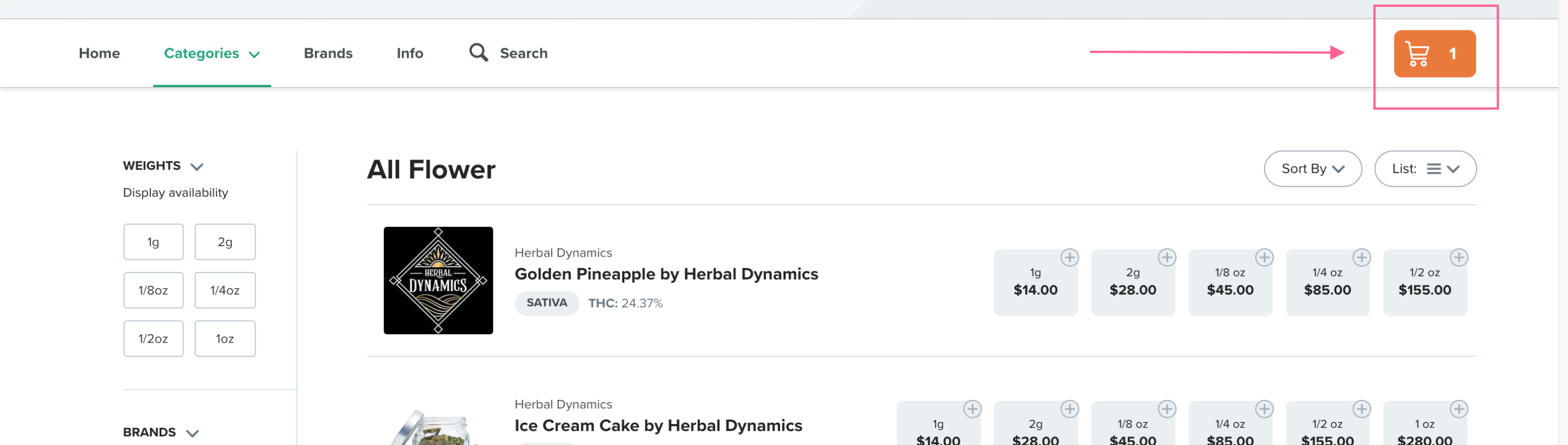This screenshot has width=1568, height=445.
Task: Add Golden Pineapple 1/4 oz plus icon
Action: point(1361,258)
